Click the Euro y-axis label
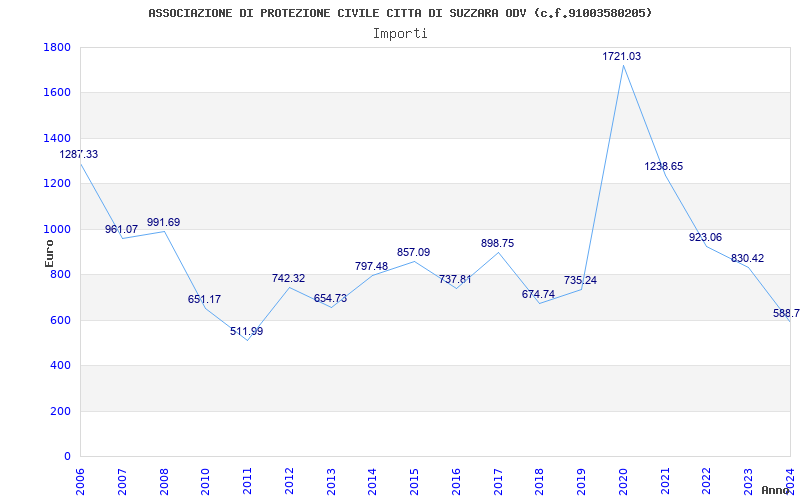The width and height of the screenshot is (800, 500). 49,253
